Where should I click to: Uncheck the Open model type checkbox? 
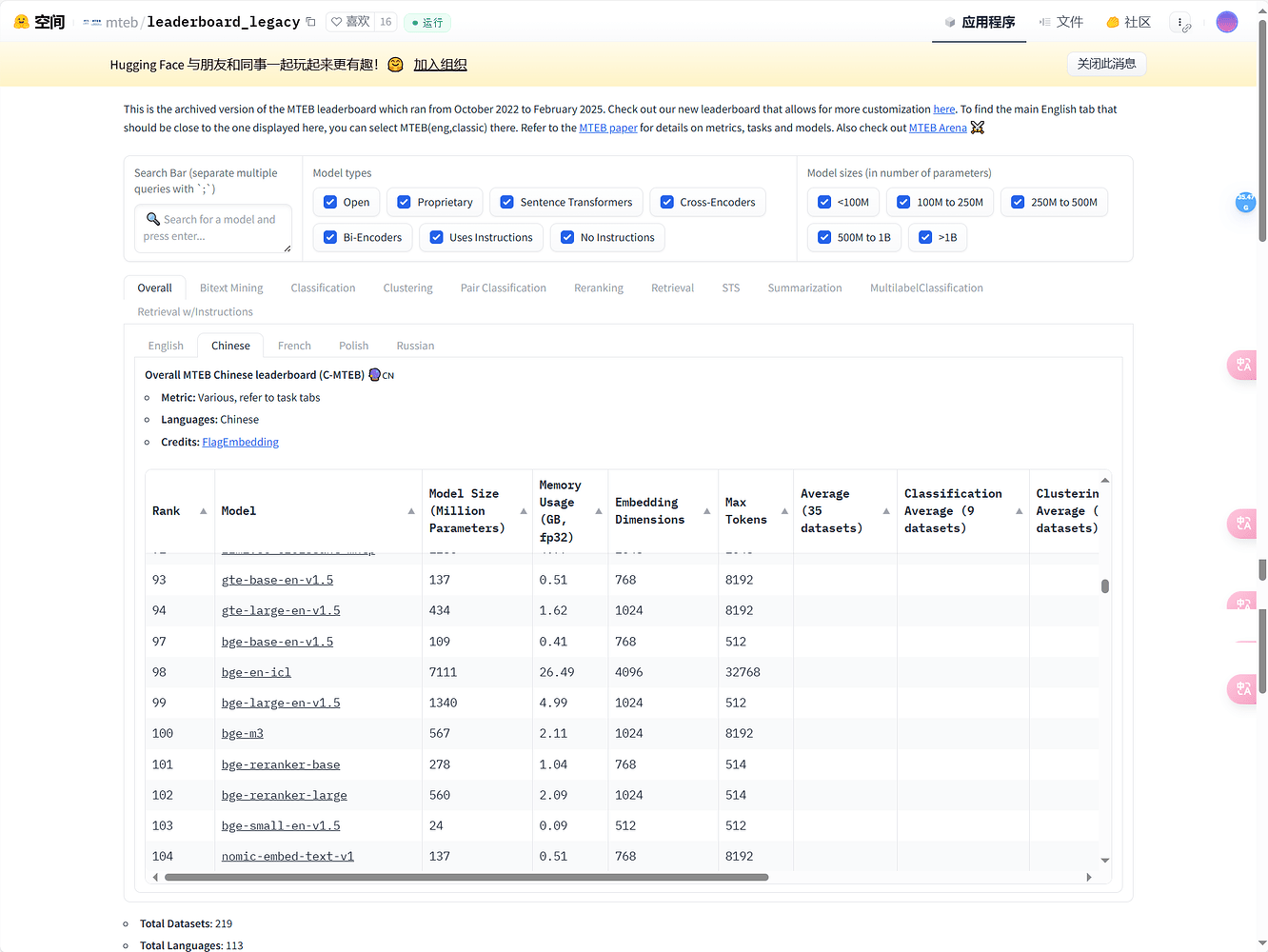[330, 202]
